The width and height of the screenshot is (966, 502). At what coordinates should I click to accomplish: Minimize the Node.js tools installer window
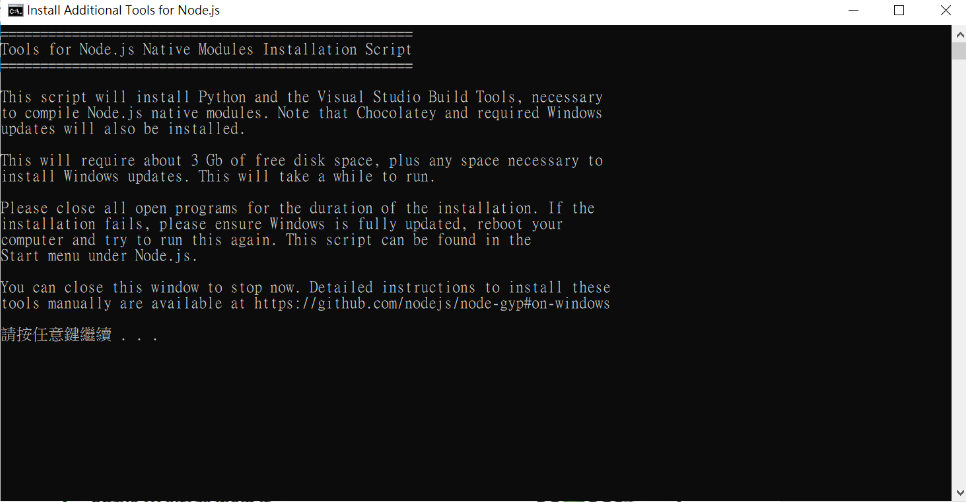pyautogui.click(x=853, y=10)
